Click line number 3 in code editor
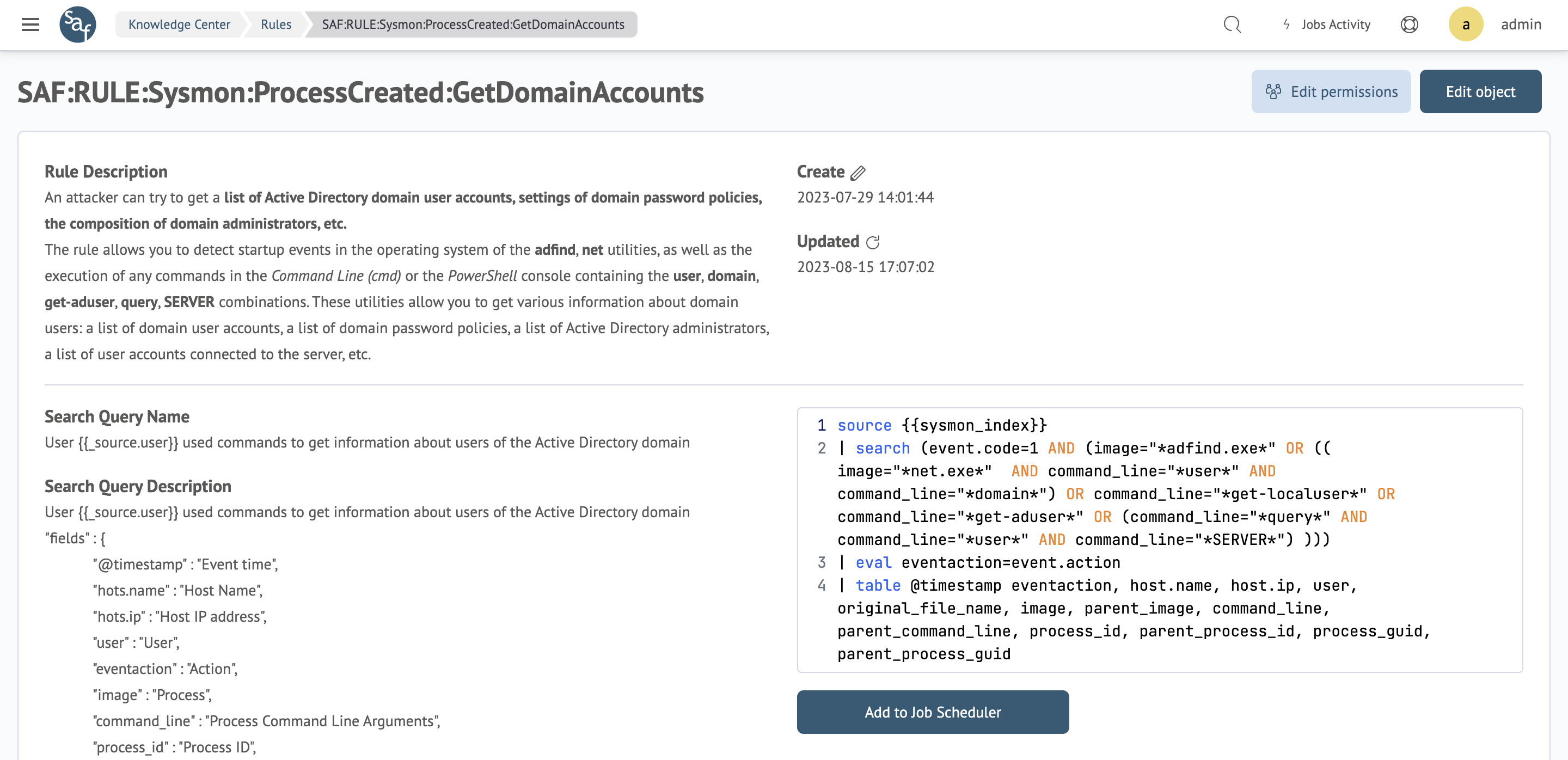 821,562
